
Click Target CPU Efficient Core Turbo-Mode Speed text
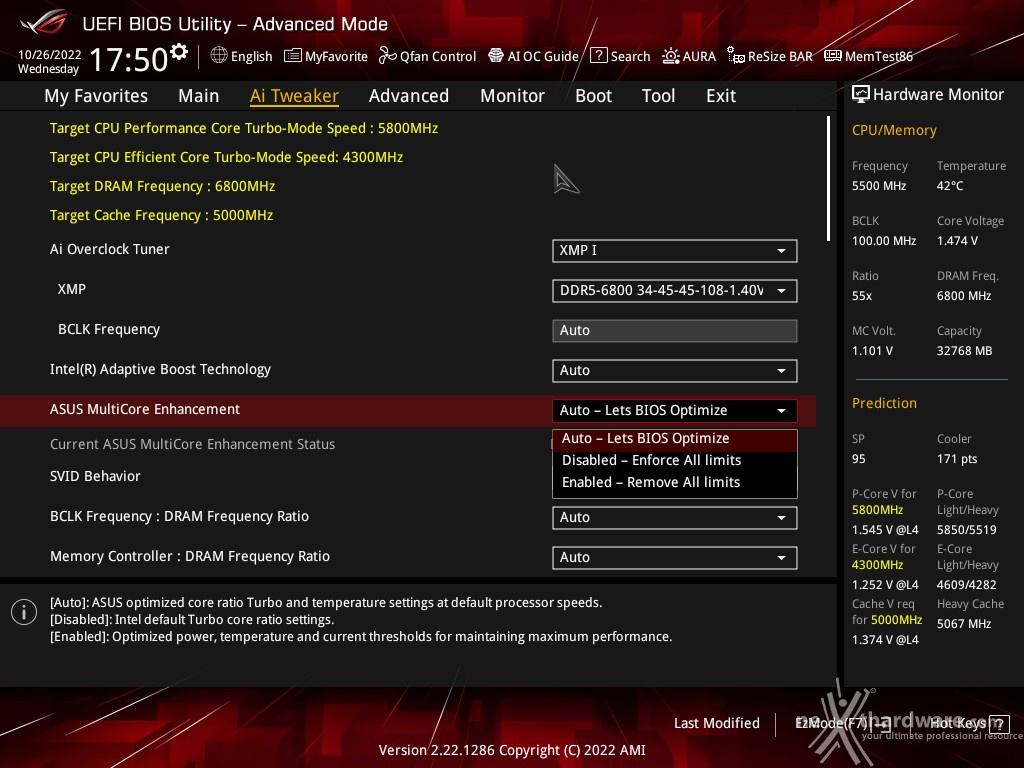click(226, 157)
